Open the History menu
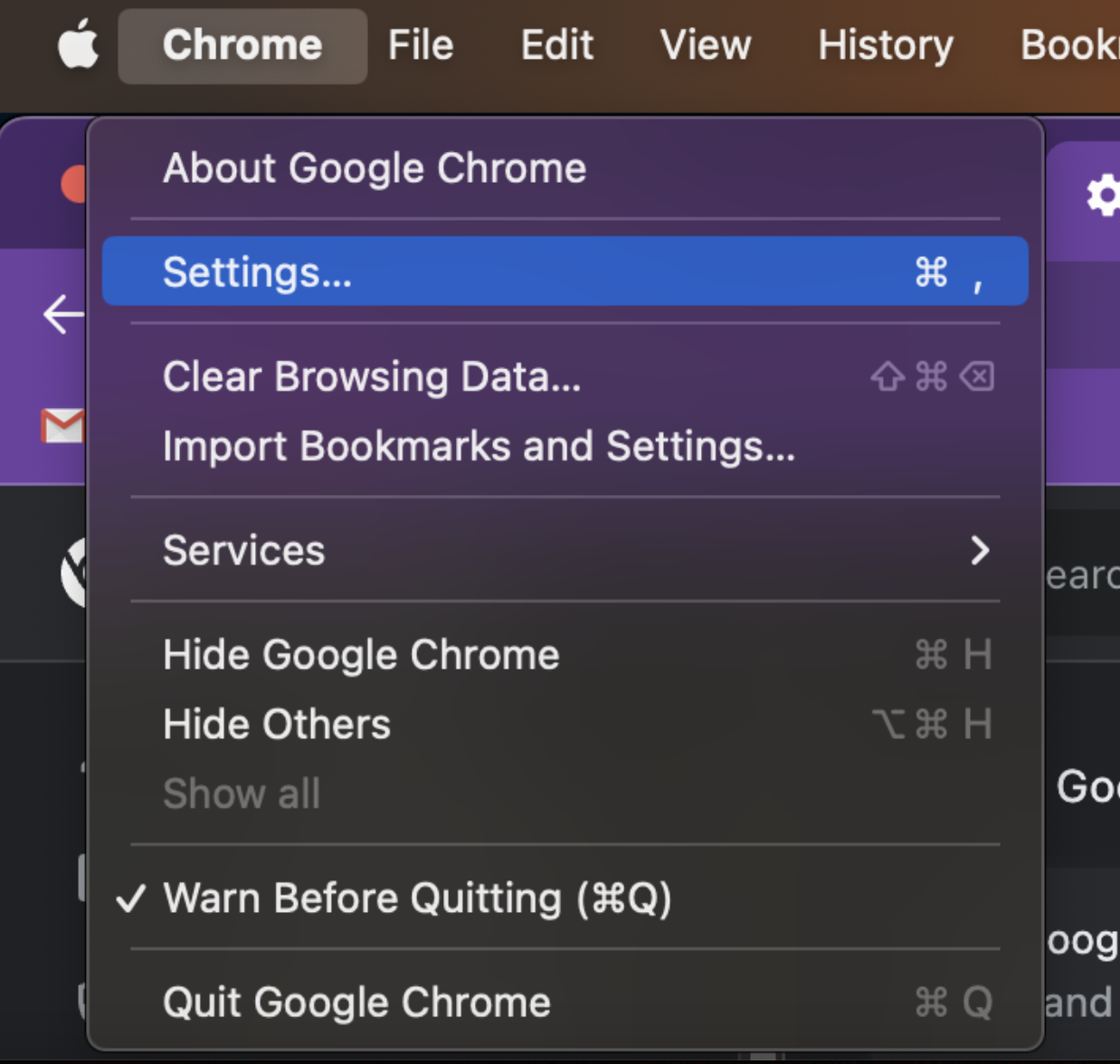The height and width of the screenshot is (1064, 1120). pyautogui.click(x=886, y=45)
